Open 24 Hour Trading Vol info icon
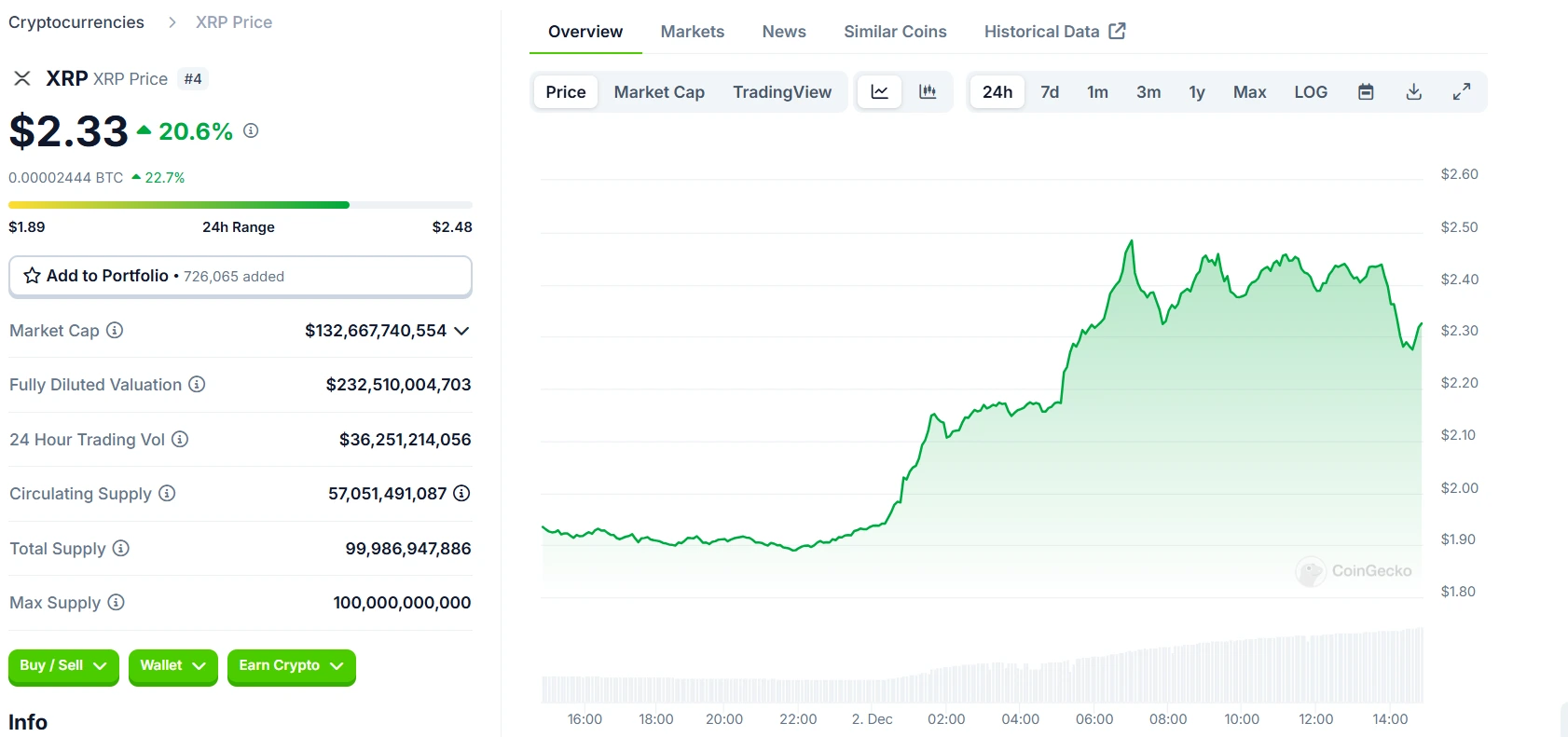This screenshot has width=1568, height=737. [x=180, y=439]
